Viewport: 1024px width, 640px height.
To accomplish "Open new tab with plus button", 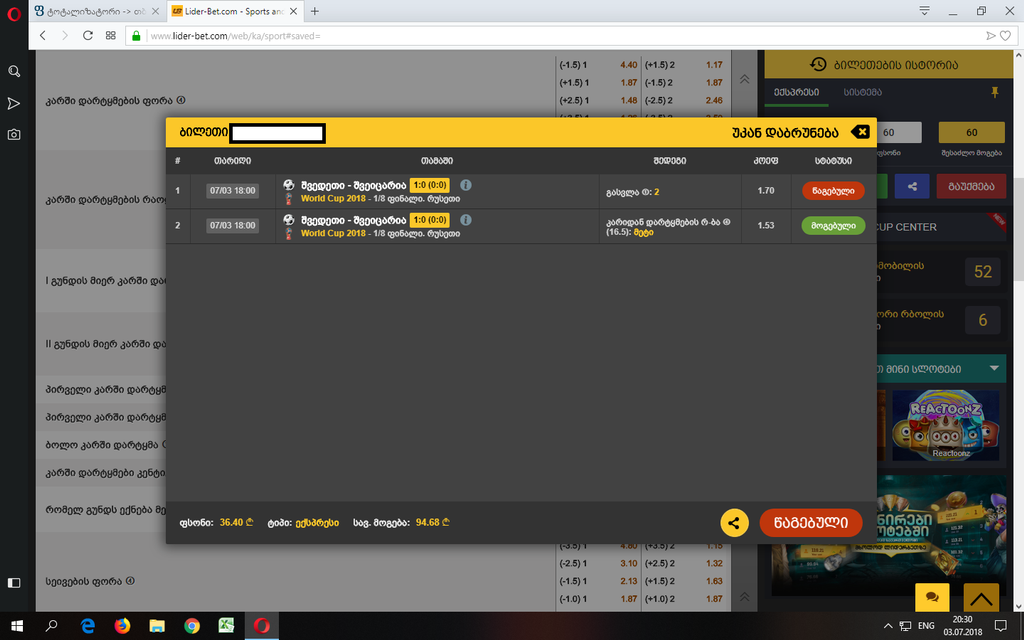I will pyautogui.click(x=315, y=11).
